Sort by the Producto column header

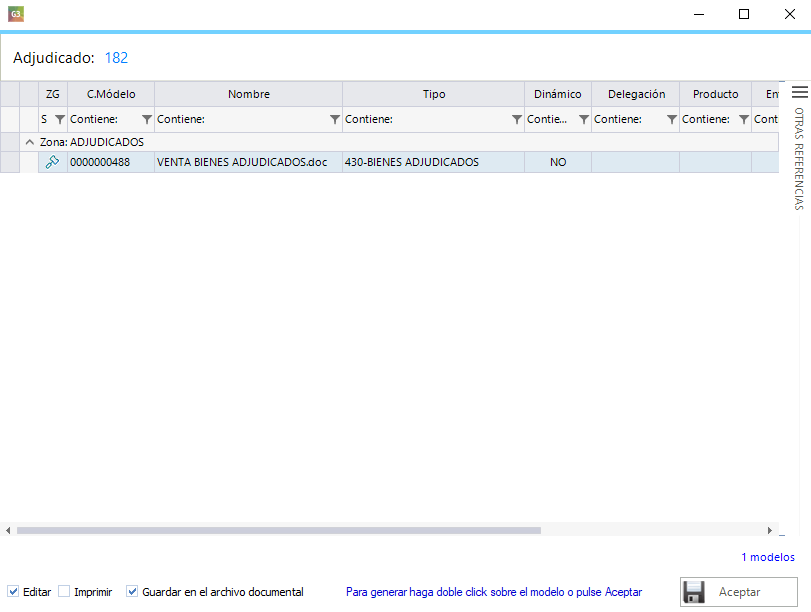(715, 94)
